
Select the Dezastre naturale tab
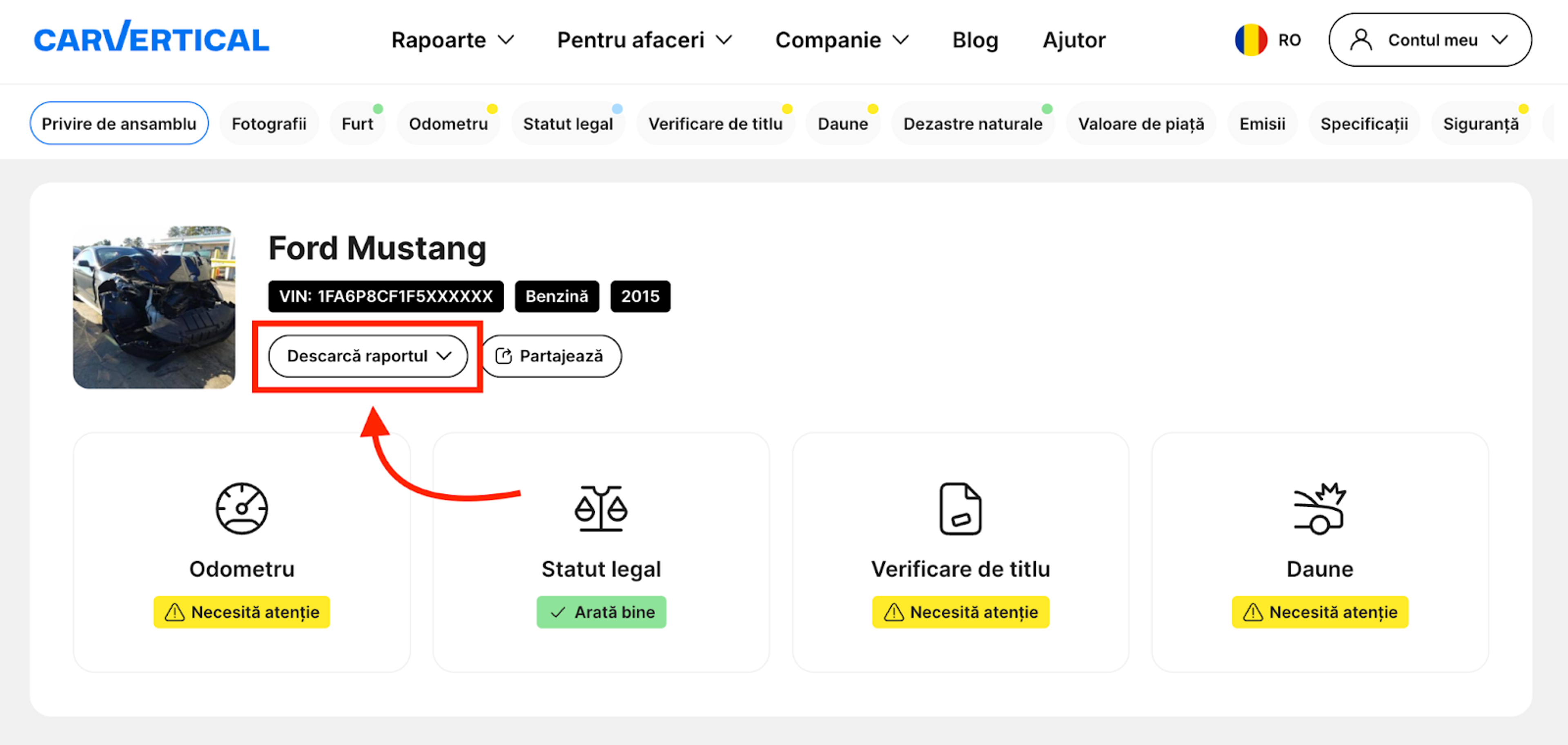[972, 124]
